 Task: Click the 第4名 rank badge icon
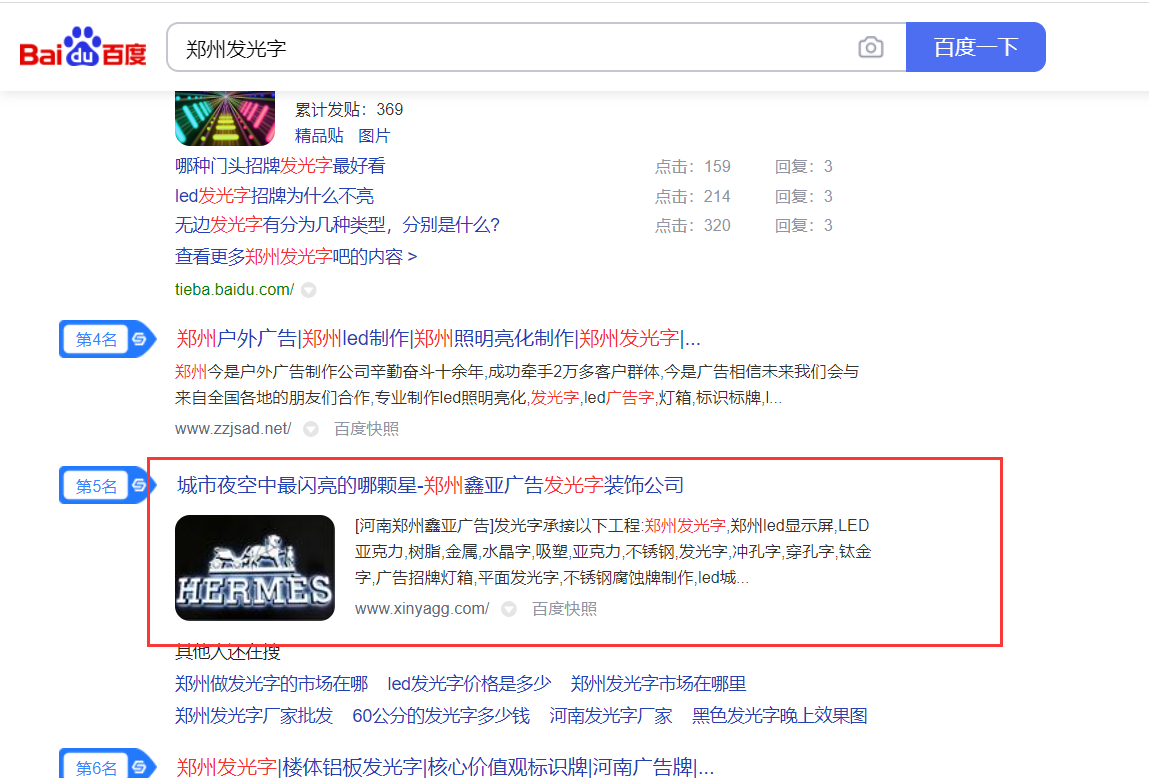pos(107,339)
